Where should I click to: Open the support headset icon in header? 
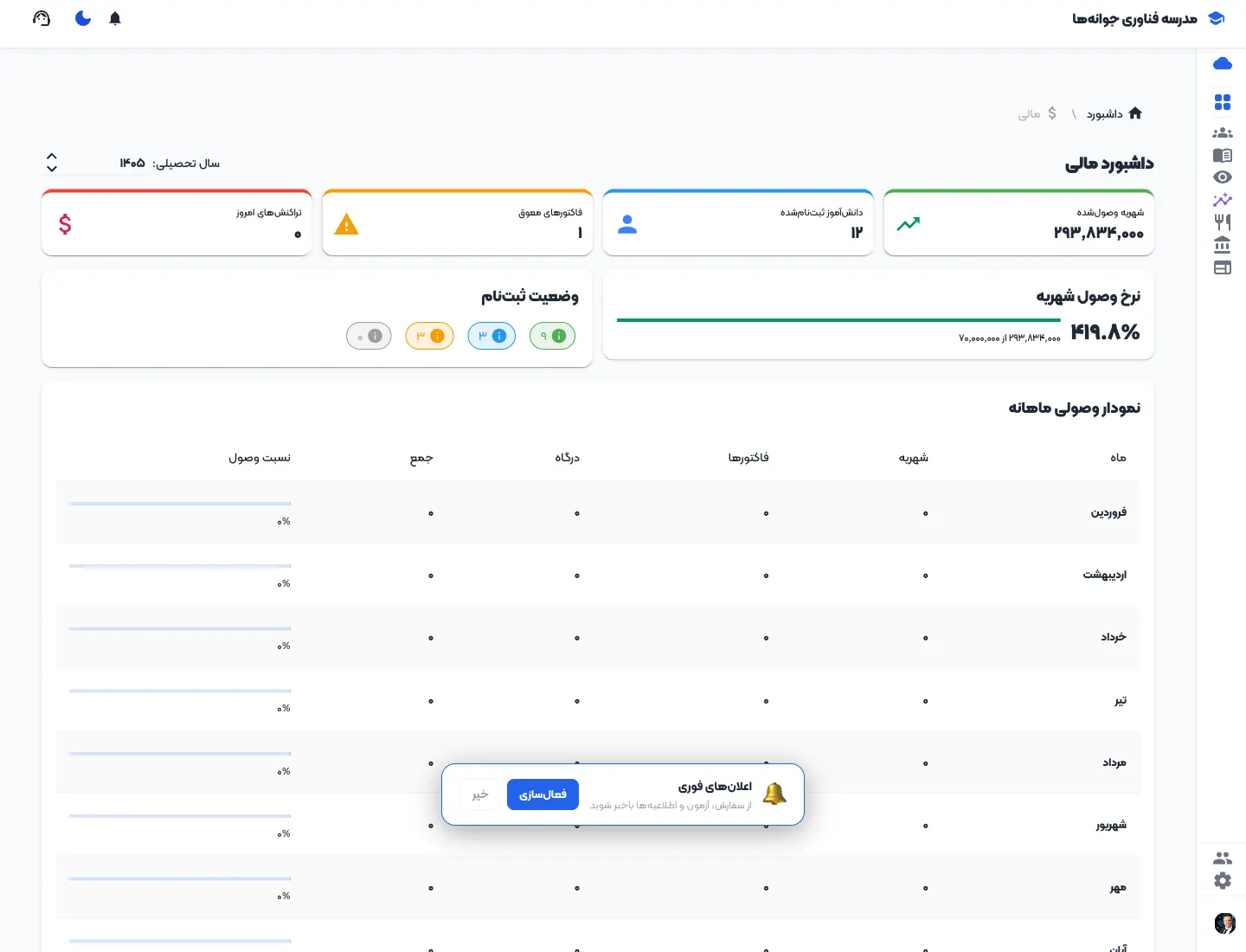(42, 18)
